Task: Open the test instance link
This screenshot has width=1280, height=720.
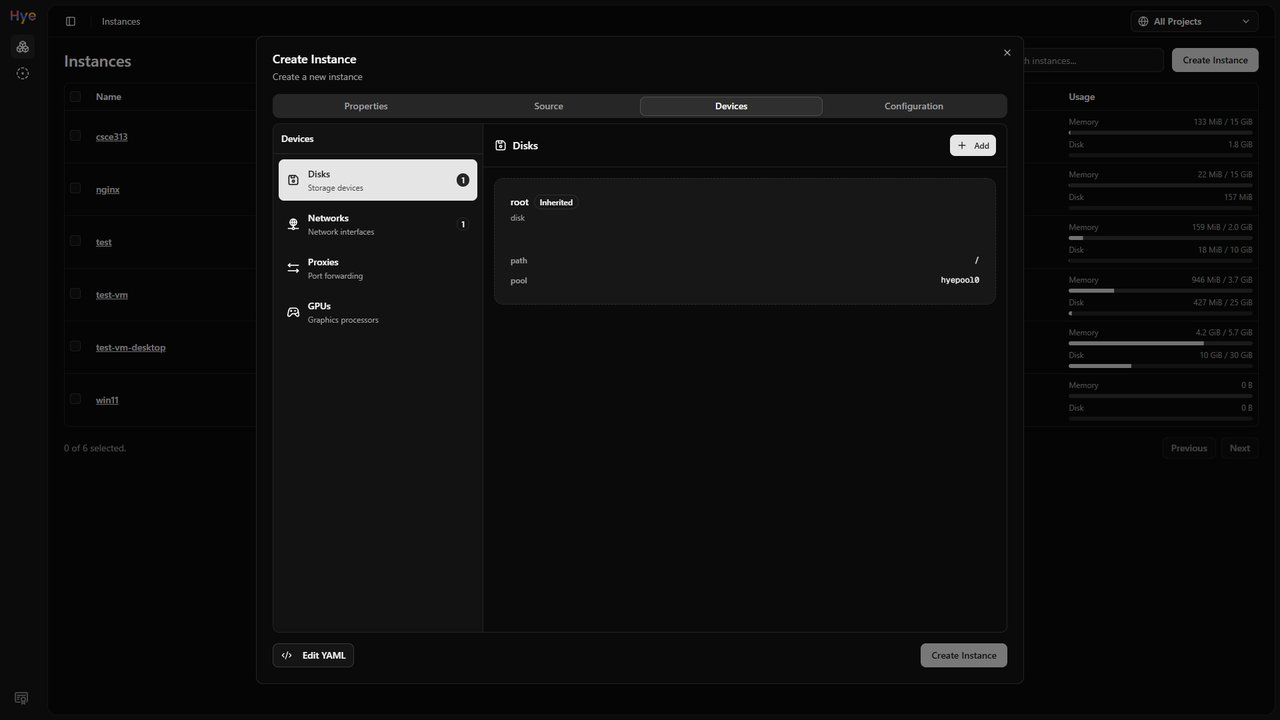Action: coord(104,242)
